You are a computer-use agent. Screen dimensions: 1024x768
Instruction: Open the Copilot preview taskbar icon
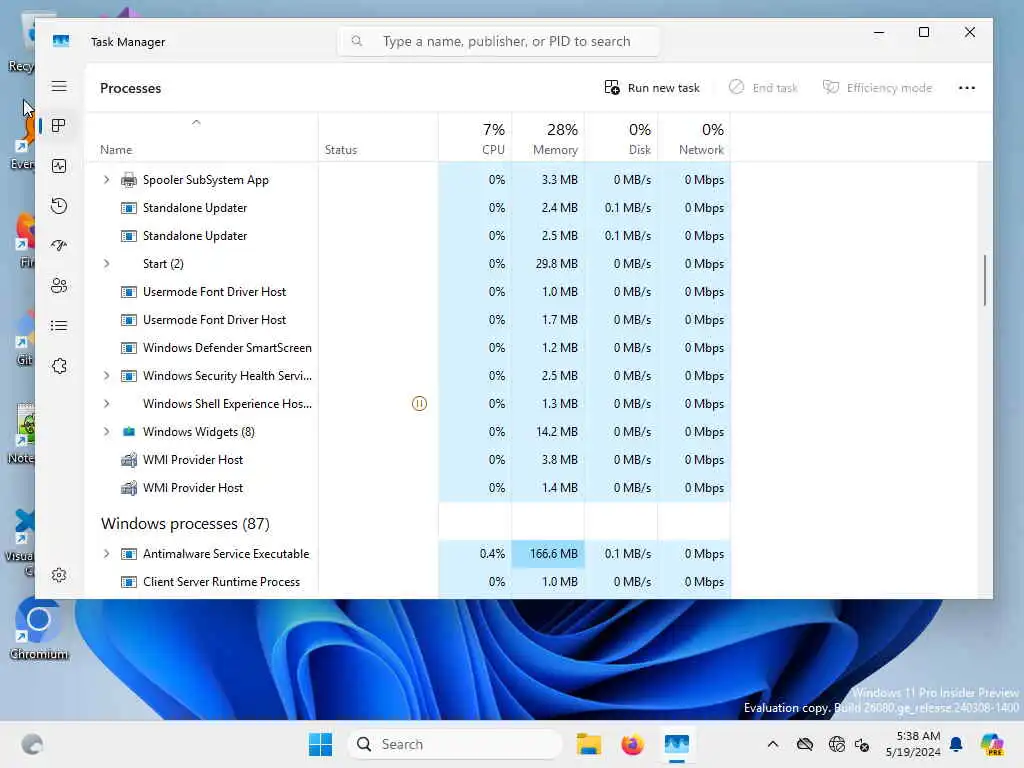tap(992, 744)
